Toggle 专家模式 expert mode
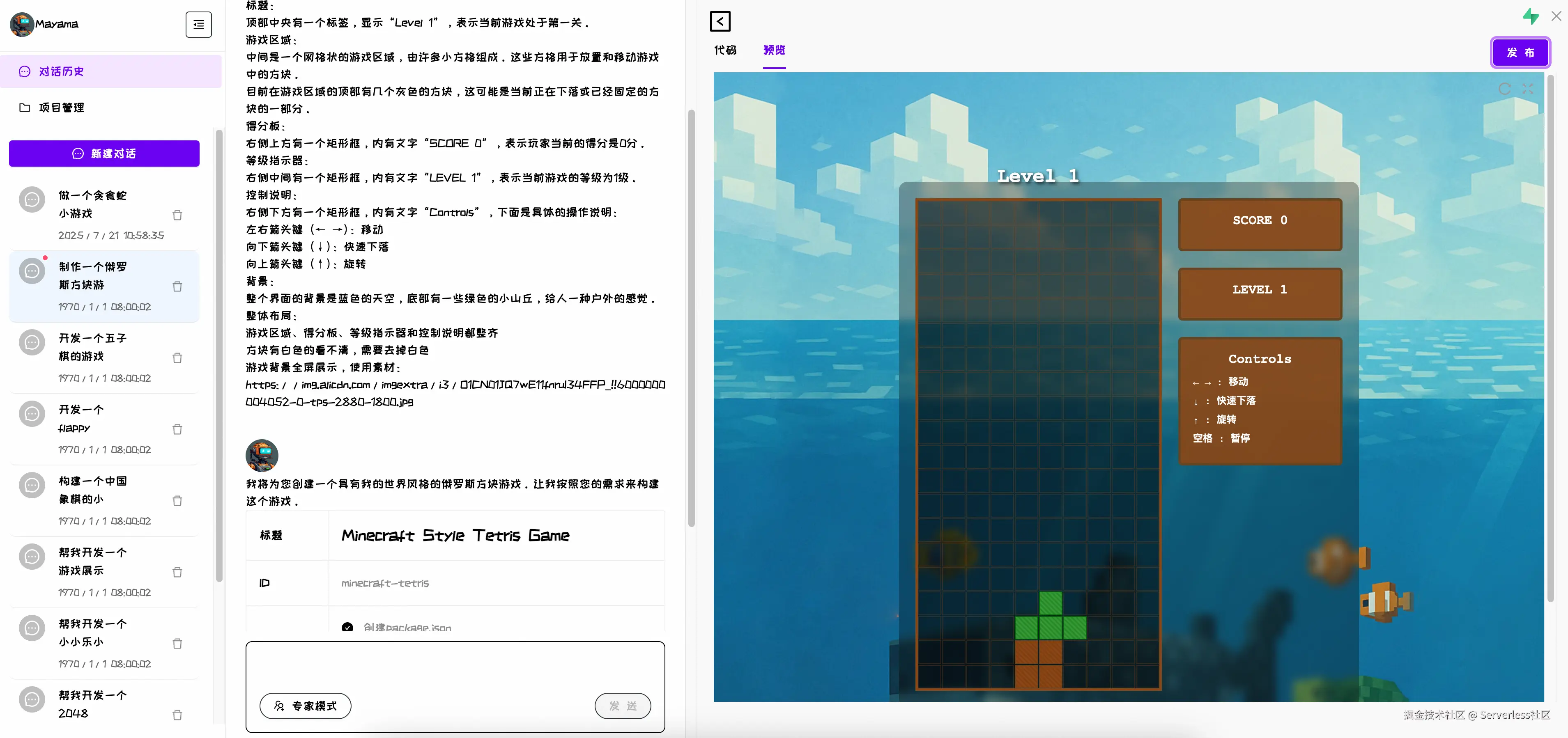The image size is (1568, 738). 306,706
